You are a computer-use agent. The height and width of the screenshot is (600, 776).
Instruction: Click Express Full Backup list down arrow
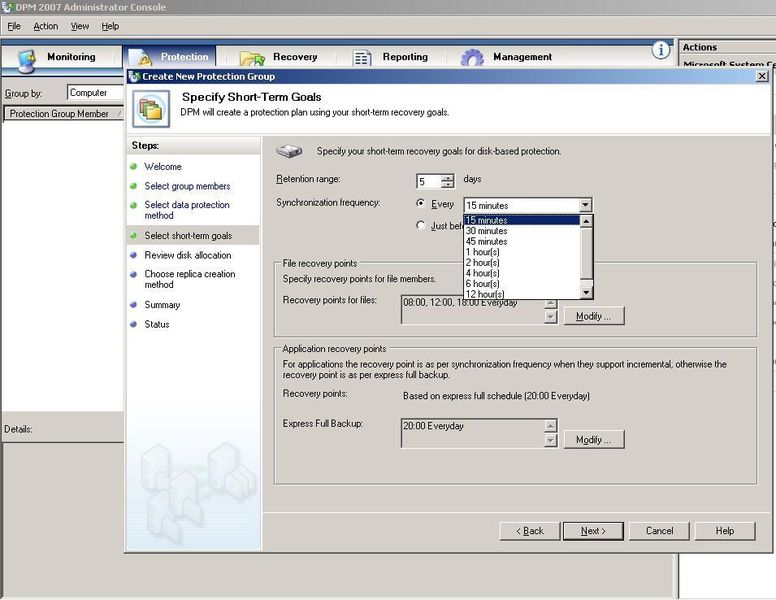coord(550,440)
